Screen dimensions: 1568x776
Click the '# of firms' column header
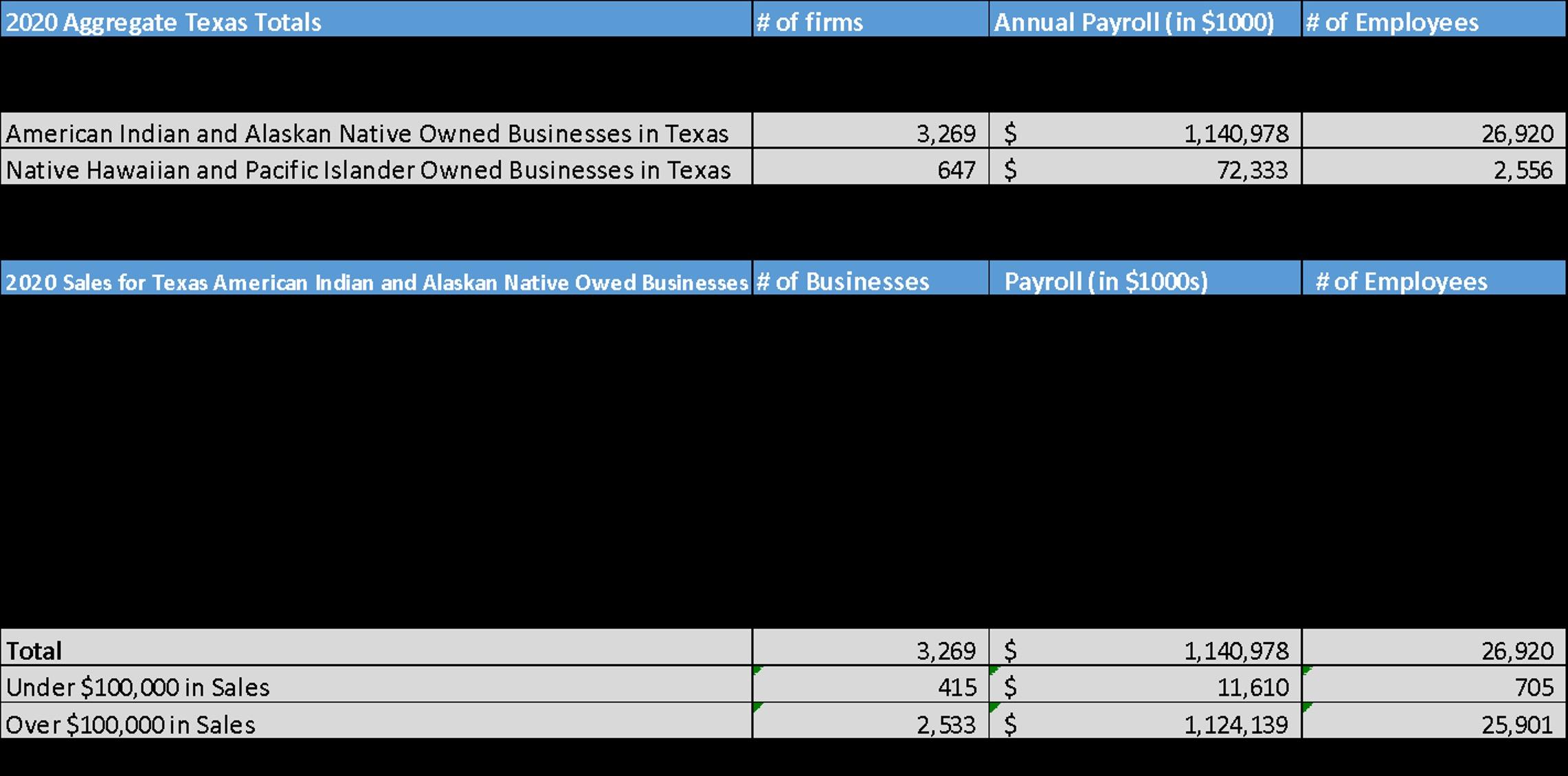pyautogui.click(x=871, y=19)
